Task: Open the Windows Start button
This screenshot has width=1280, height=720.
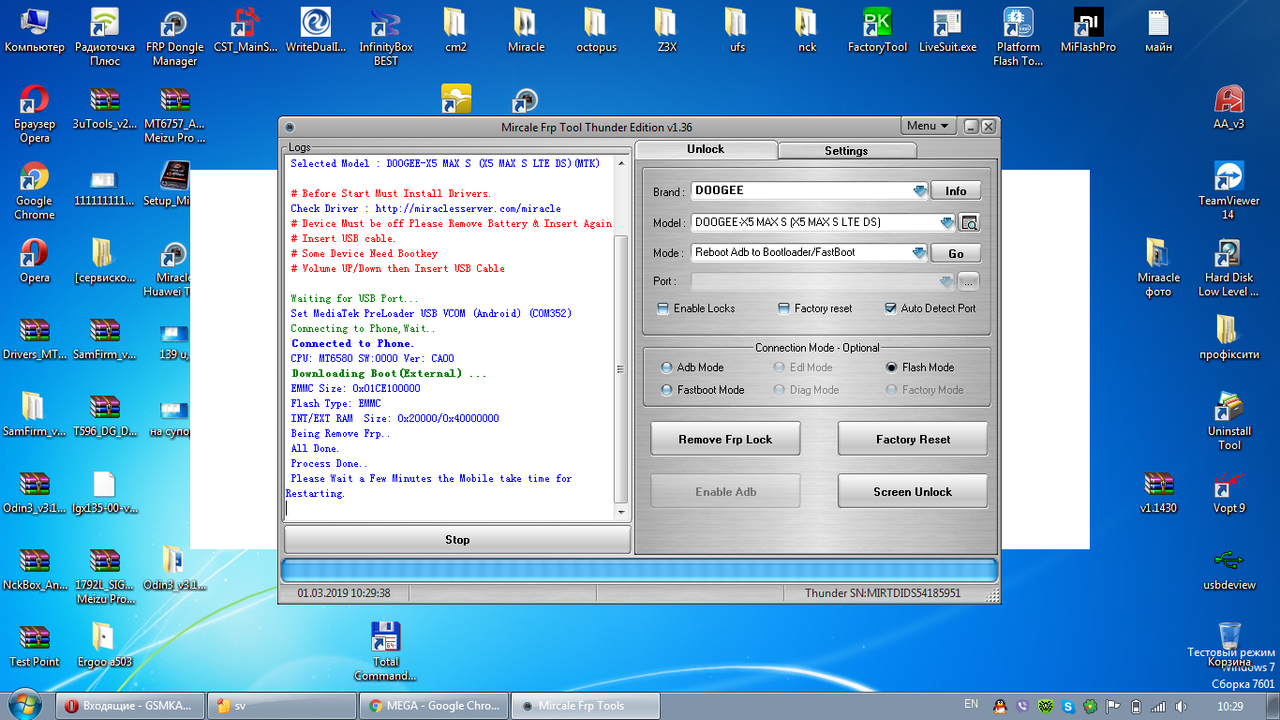Action: (25, 705)
